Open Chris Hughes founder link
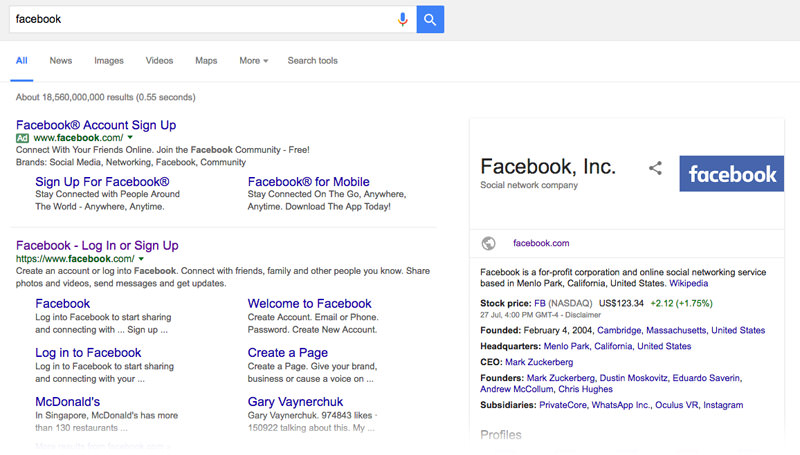Viewport: 800px width, 455px height. click(585, 389)
